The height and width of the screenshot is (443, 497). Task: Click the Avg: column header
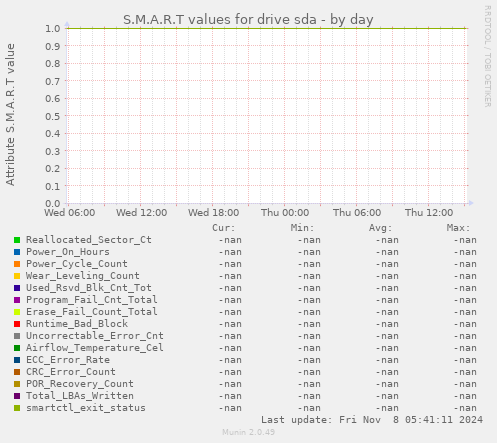(380, 228)
